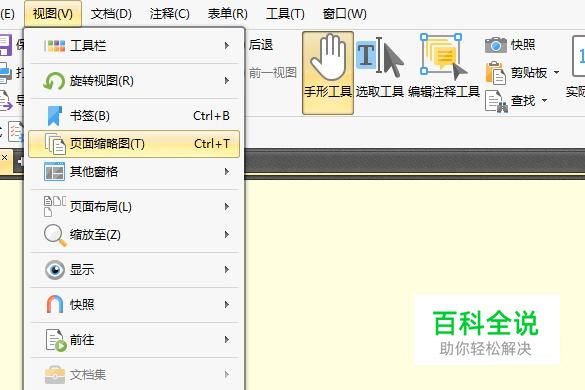Click the 文档集 briefcase icon
The height and width of the screenshot is (390, 585).
tap(55, 374)
